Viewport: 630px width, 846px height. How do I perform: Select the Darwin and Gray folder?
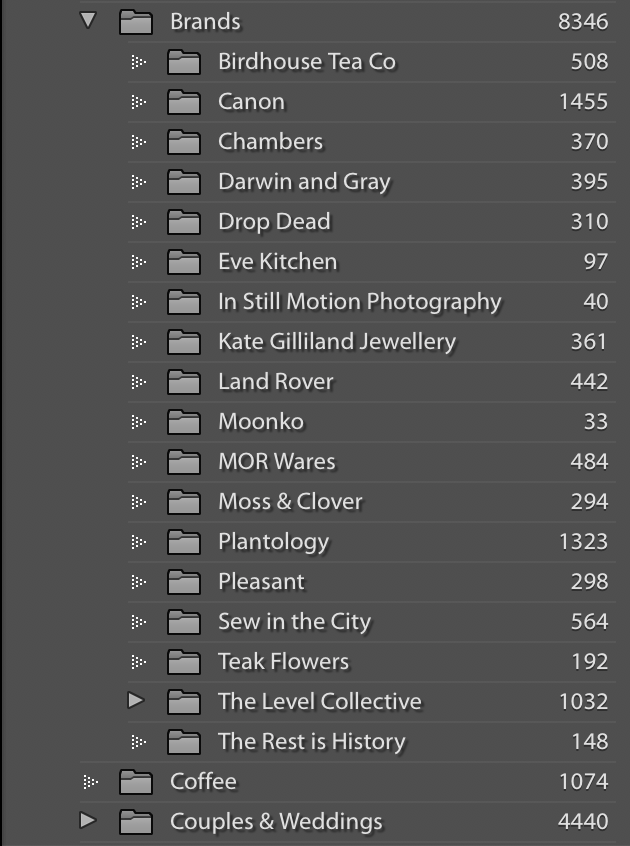point(305,182)
